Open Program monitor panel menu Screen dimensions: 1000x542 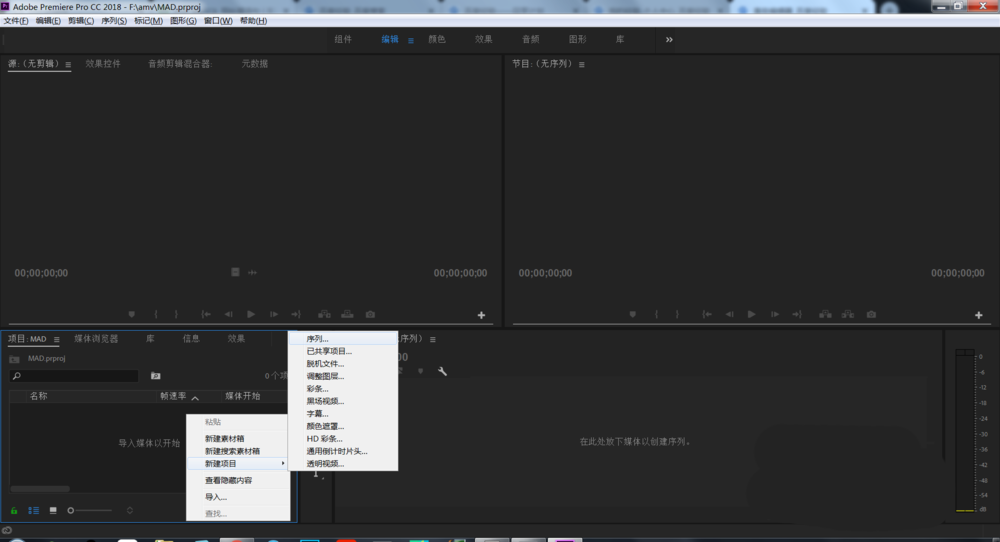[582, 64]
